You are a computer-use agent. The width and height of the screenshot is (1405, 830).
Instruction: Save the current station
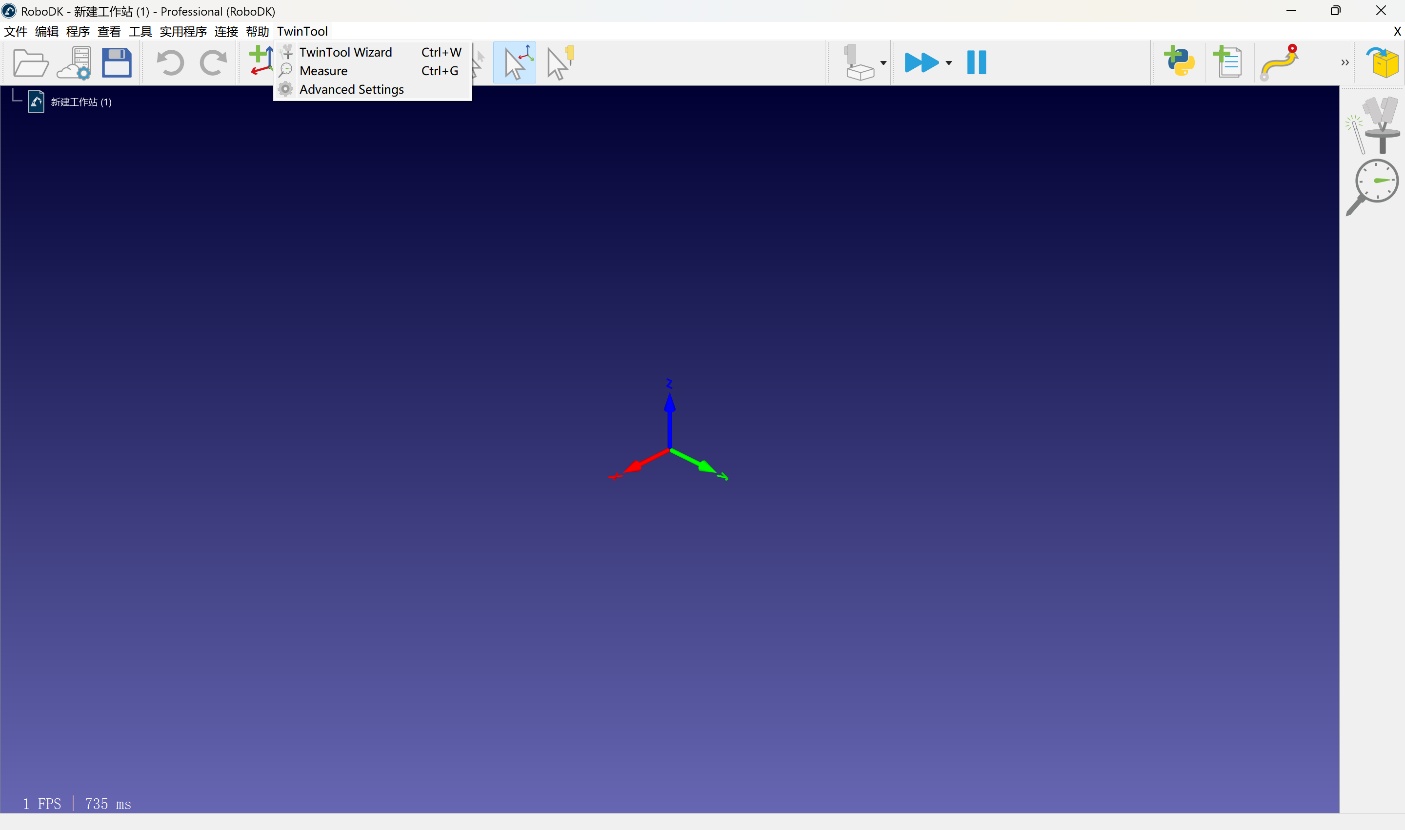(x=117, y=62)
